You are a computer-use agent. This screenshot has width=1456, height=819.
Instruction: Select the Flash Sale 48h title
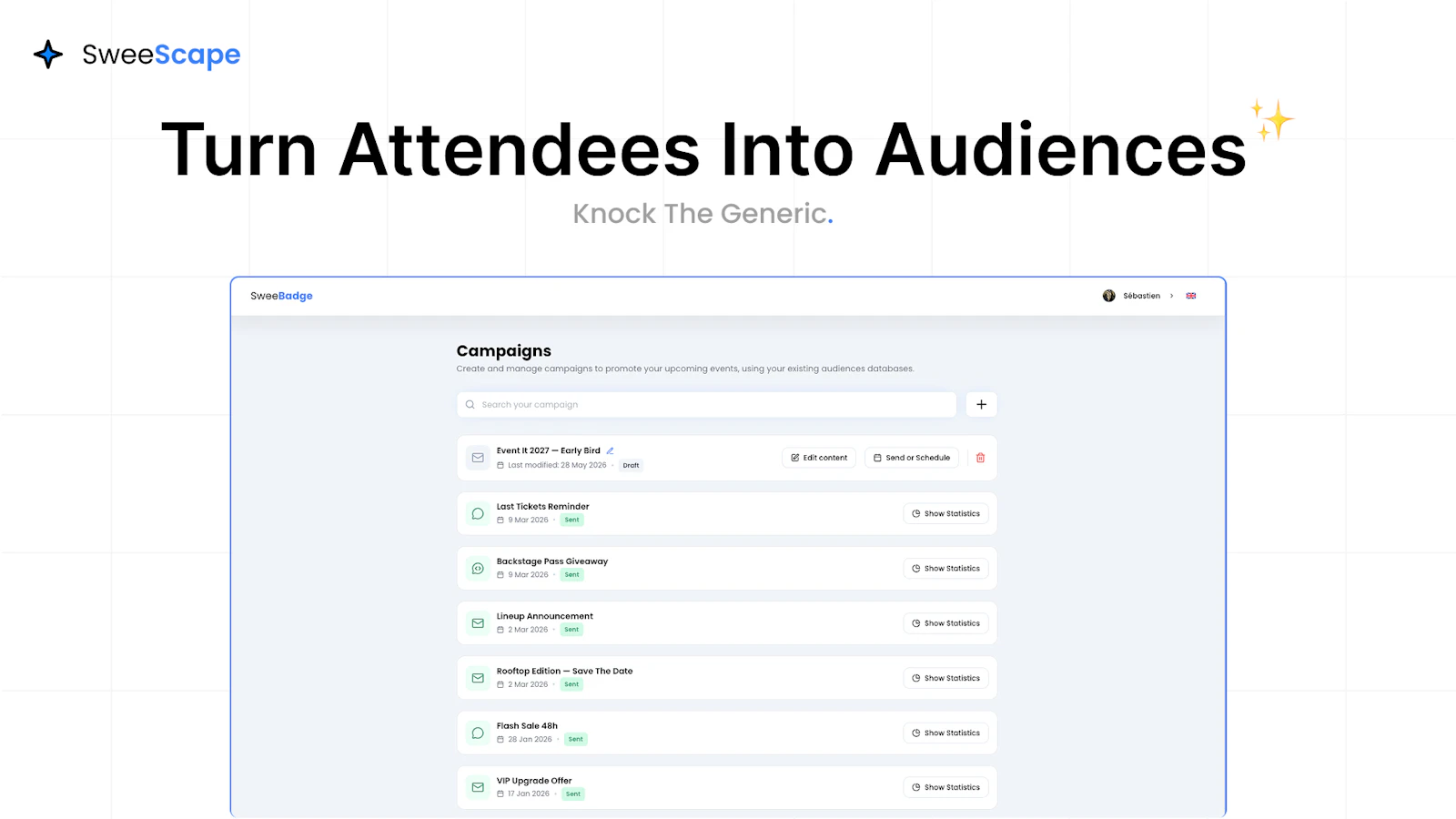click(527, 726)
